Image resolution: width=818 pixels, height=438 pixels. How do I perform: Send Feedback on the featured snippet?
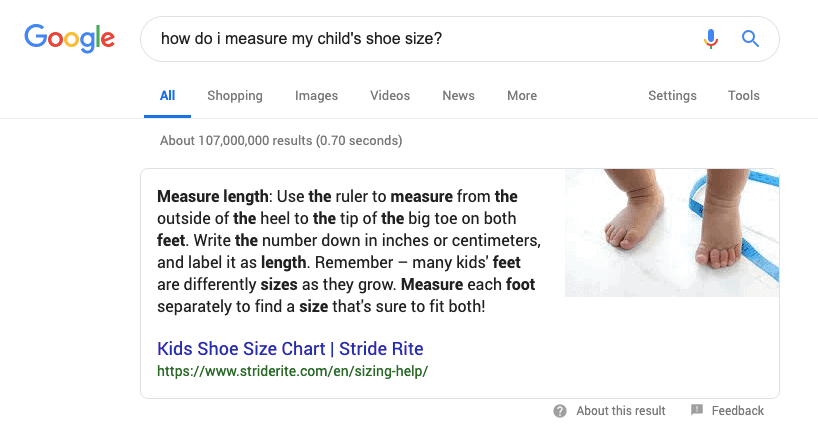tap(738, 411)
